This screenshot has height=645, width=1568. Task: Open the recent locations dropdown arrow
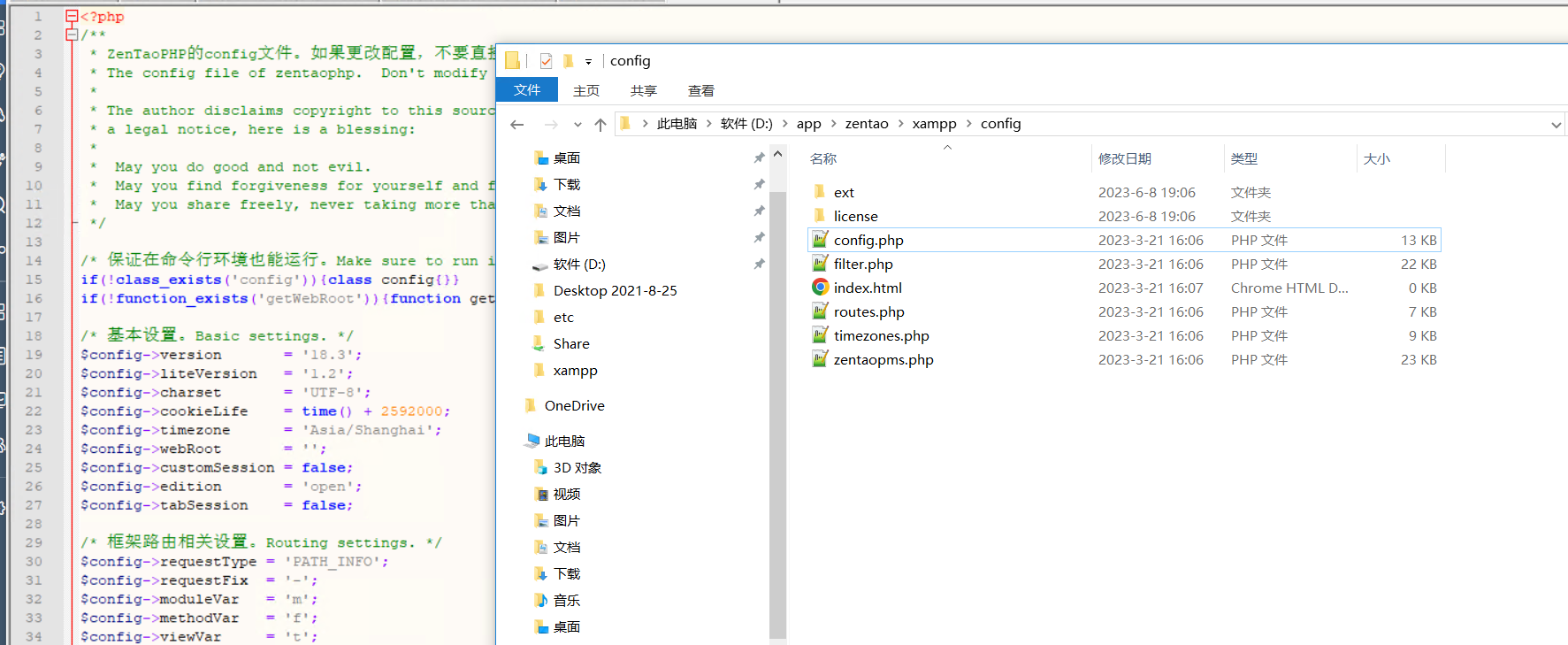point(577,125)
